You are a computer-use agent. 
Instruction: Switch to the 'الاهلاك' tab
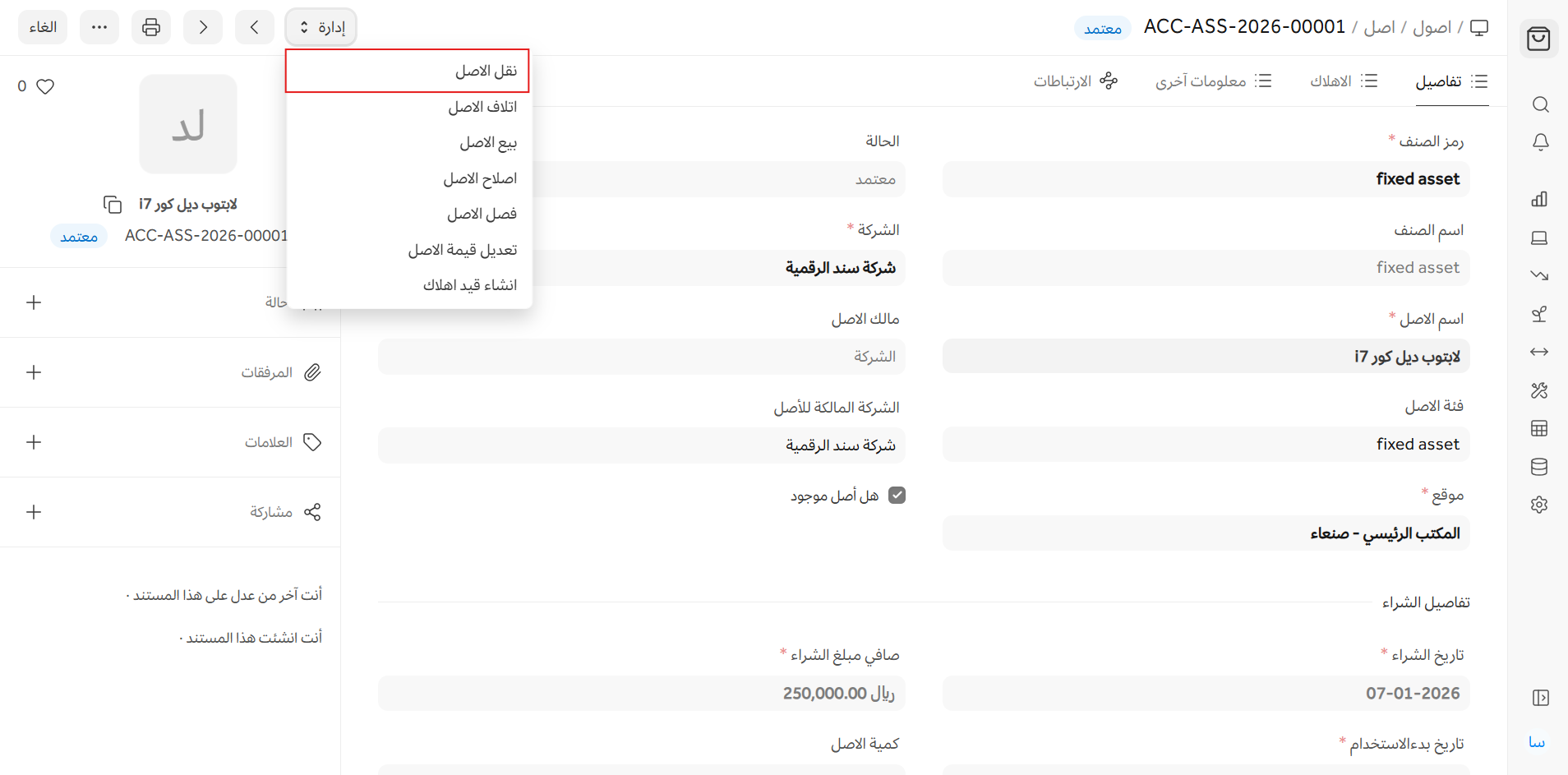pyautogui.click(x=1343, y=81)
